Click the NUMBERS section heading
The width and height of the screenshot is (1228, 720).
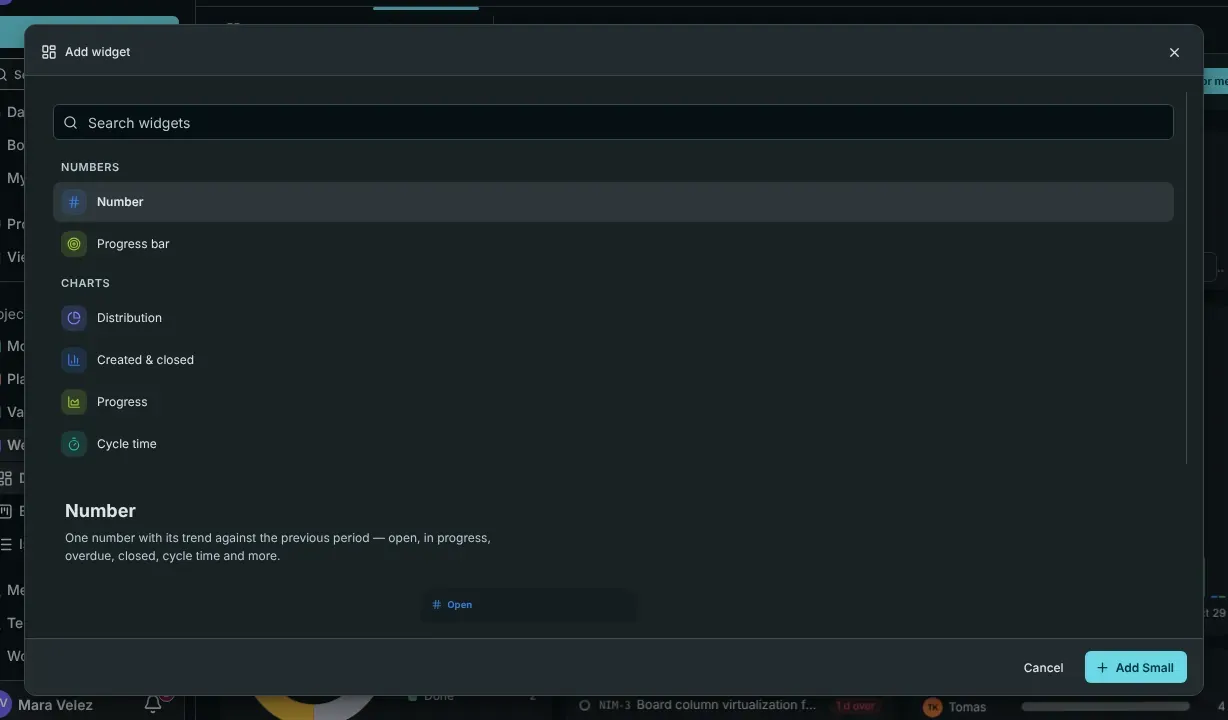pyautogui.click(x=90, y=167)
